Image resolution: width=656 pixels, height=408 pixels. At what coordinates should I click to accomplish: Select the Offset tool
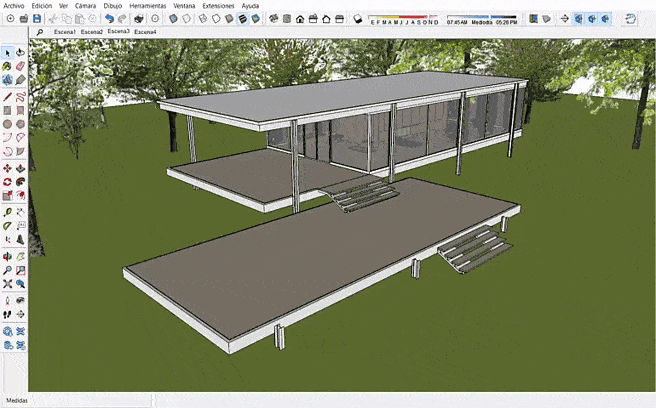[x=20, y=195]
